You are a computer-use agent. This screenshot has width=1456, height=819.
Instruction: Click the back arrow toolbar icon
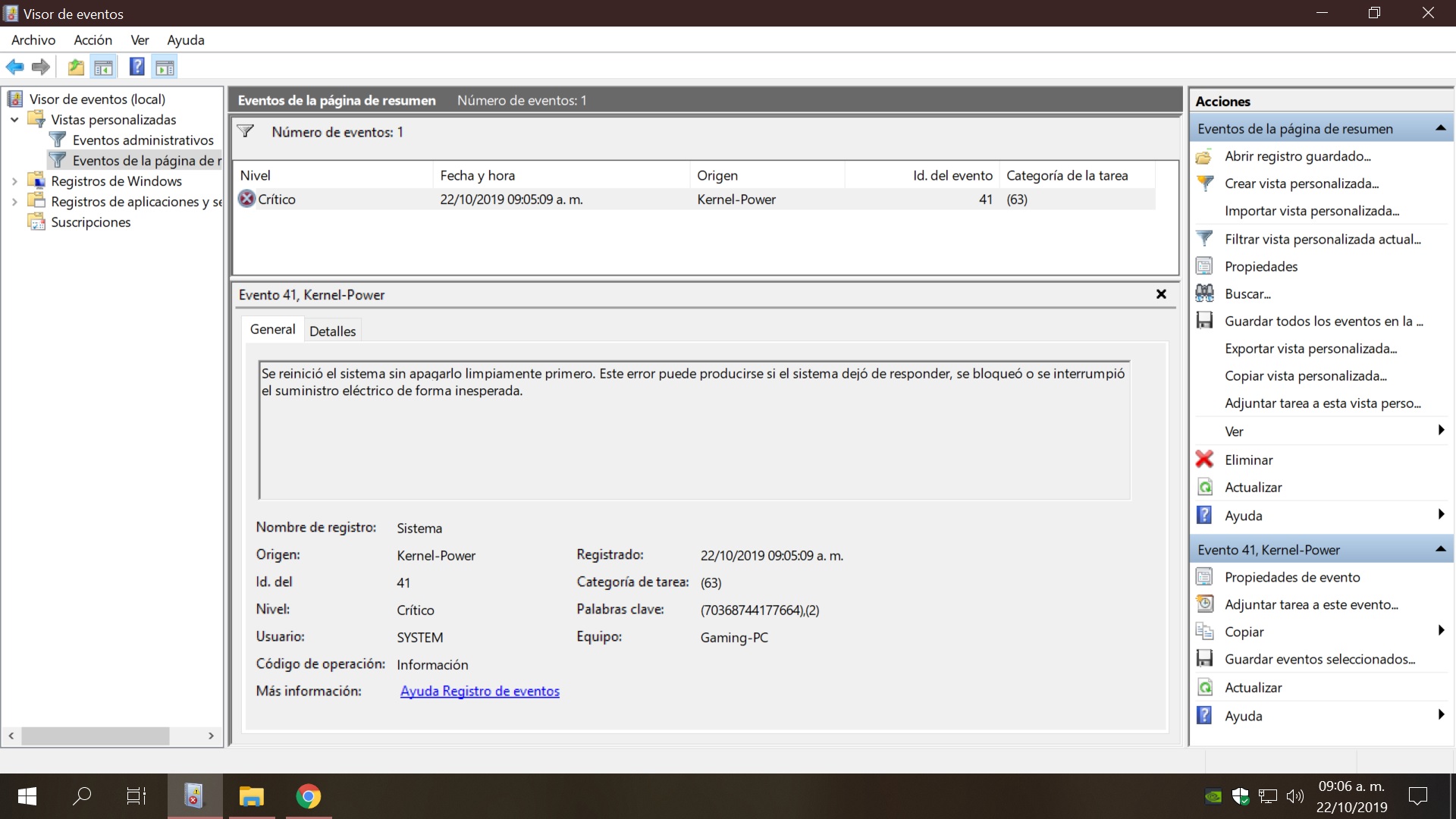14,67
